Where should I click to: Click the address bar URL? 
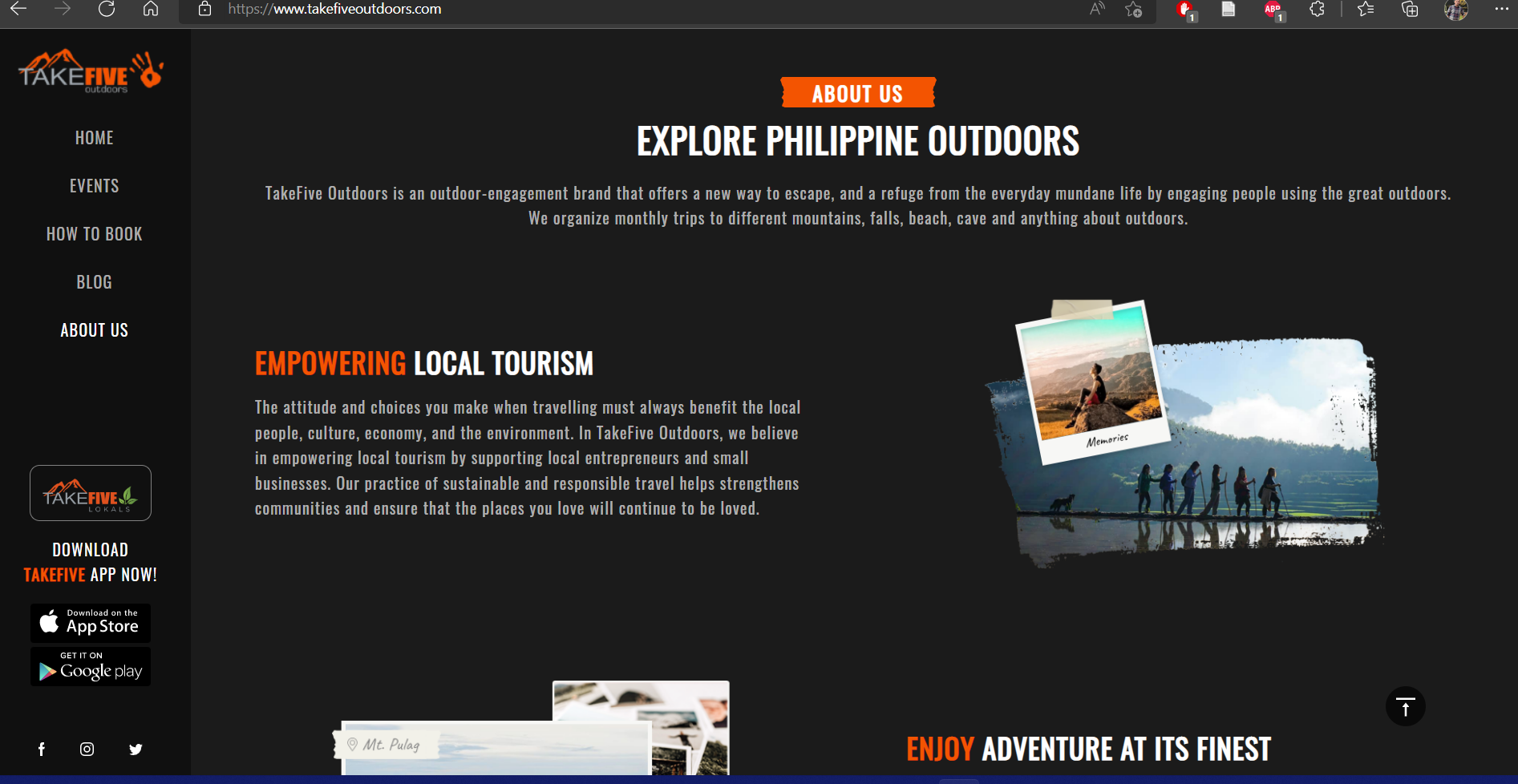click(x=334, y=10)
